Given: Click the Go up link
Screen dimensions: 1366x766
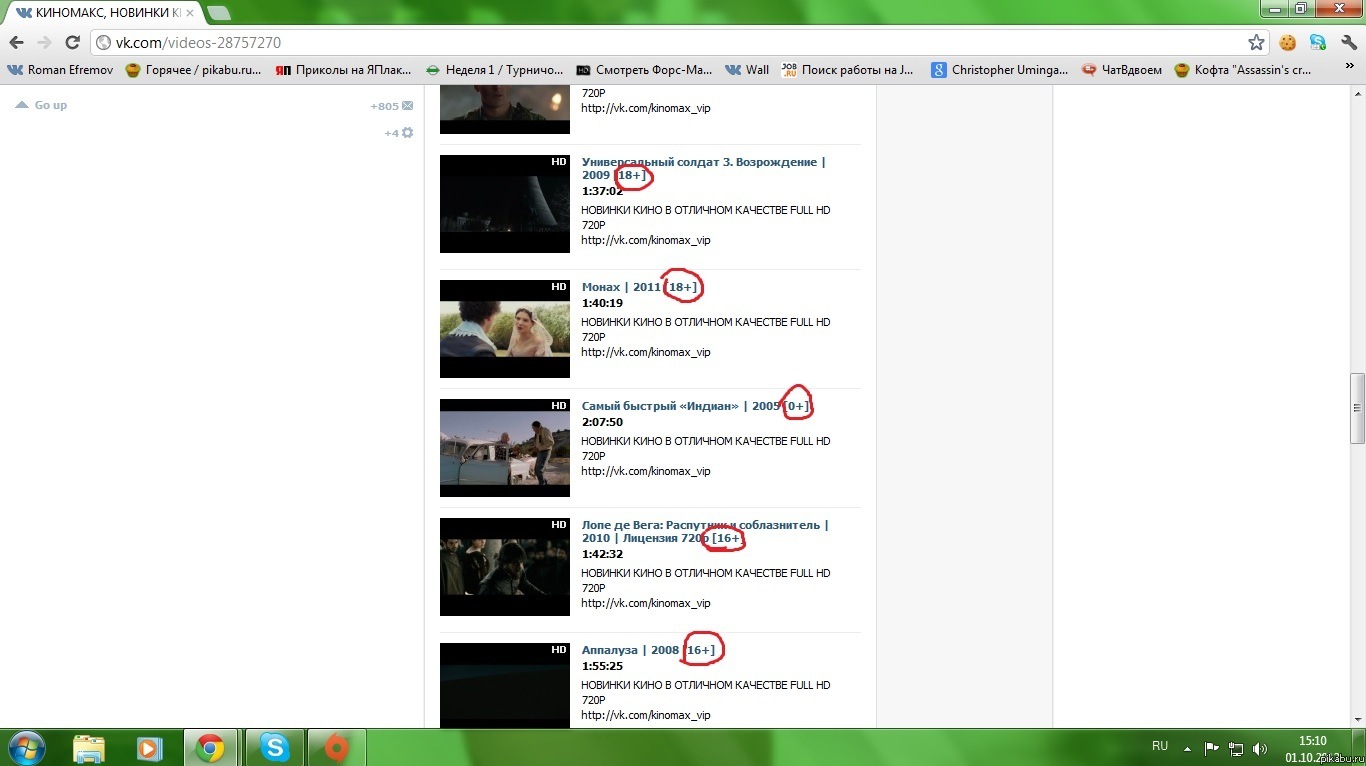Looking at the screenshot, I should coord(50,105).
